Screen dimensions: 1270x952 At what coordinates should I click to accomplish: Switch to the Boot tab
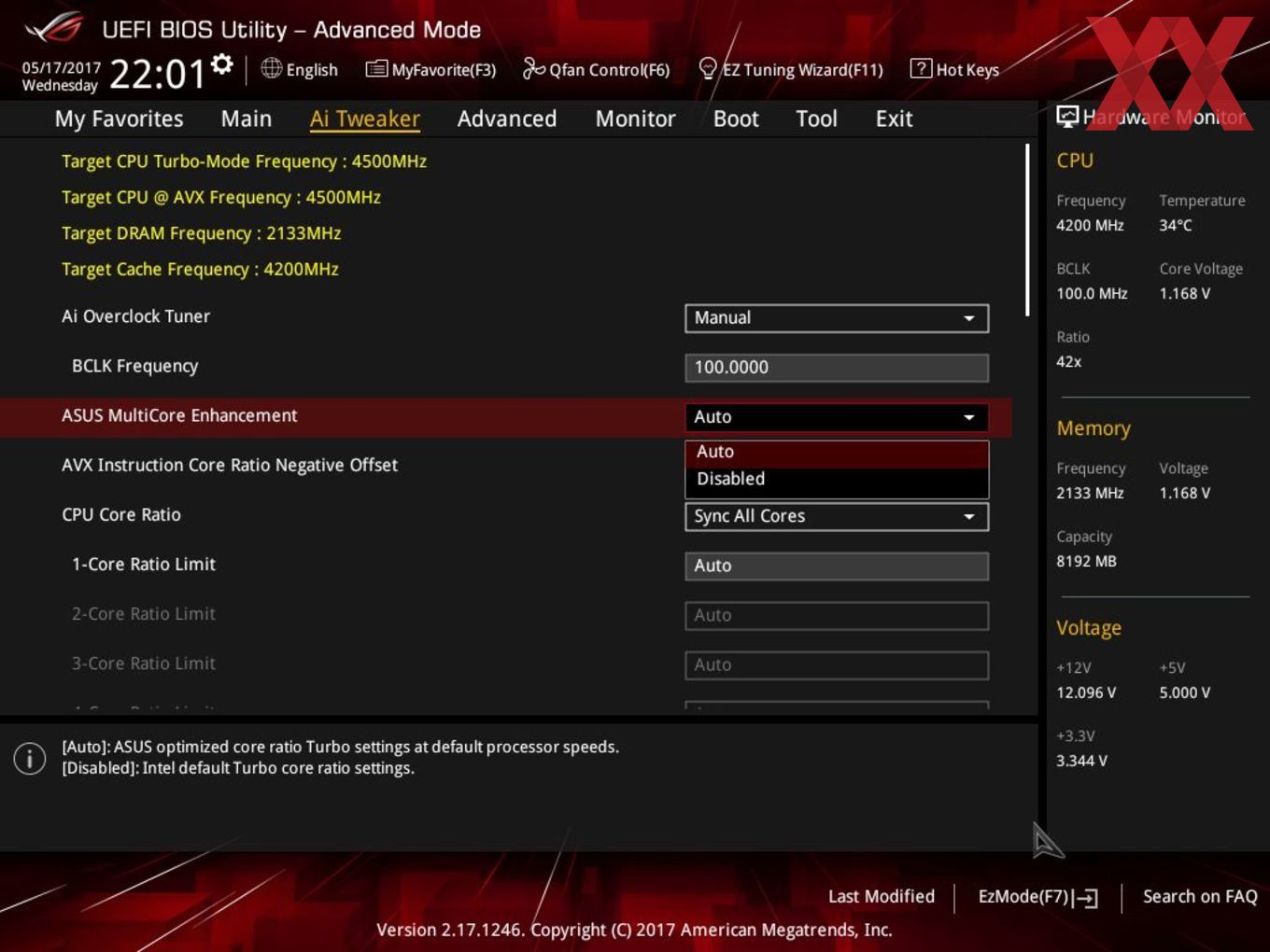coord(736,119)
